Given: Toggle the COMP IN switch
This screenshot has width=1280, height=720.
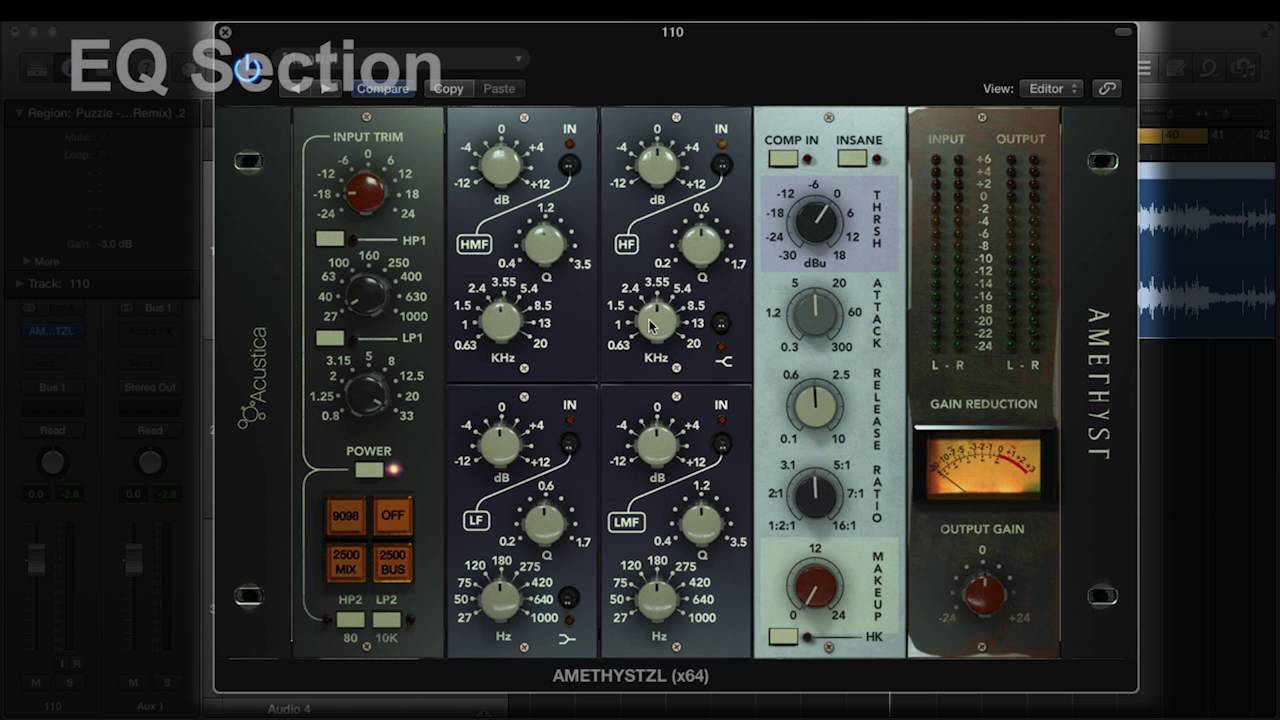Looking at the screenshot, I should [783, 158].
